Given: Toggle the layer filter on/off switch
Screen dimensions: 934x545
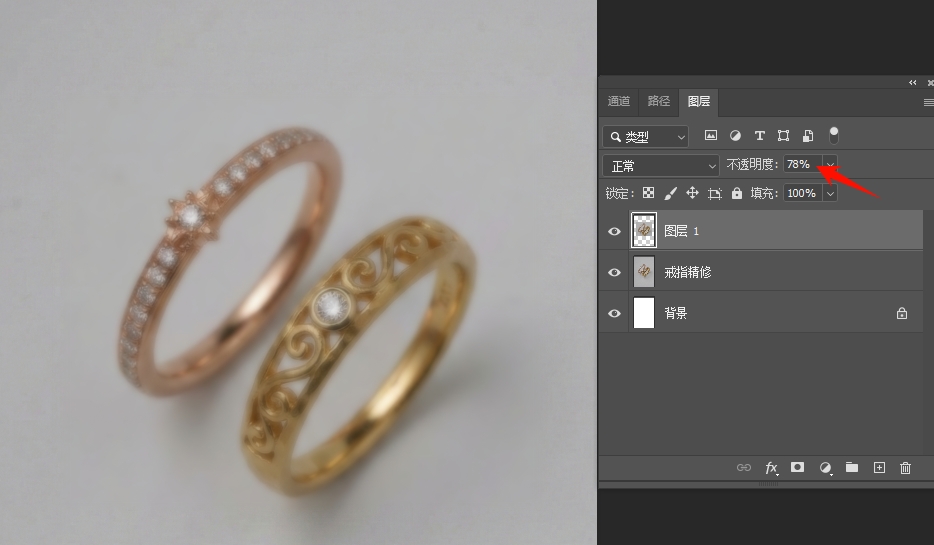Looking at the screenshot, I should point(834,135).
